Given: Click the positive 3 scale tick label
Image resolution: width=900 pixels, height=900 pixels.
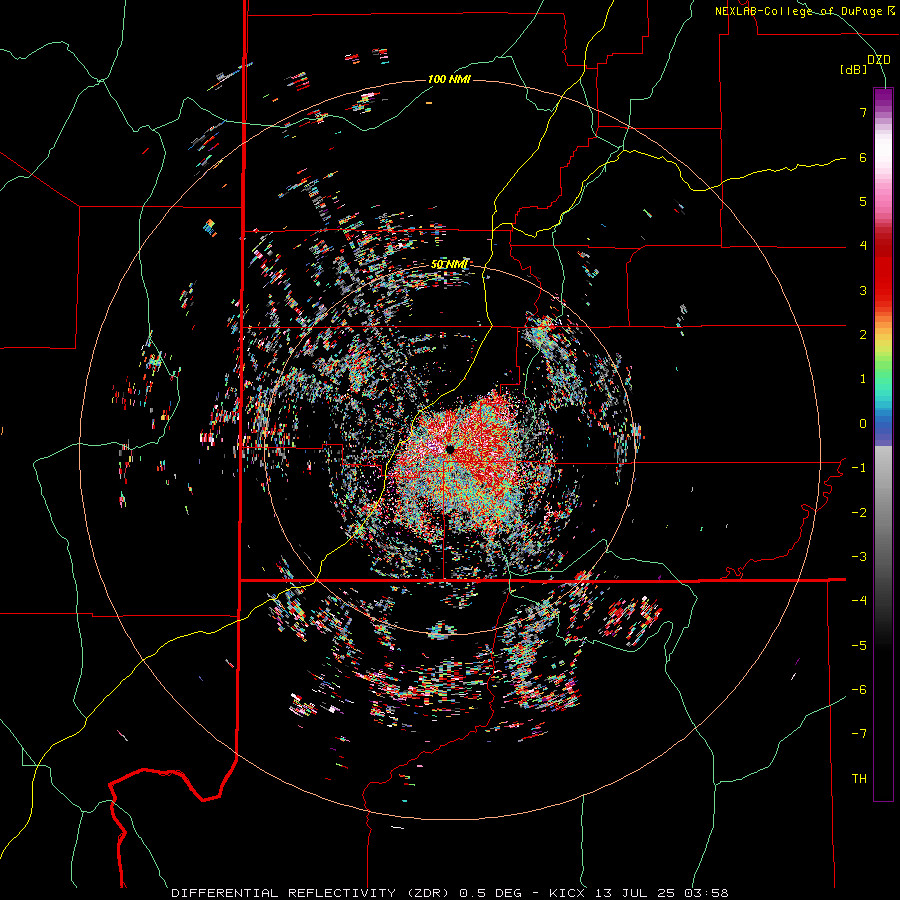Looking at the screenshot, I should (863, 290).
